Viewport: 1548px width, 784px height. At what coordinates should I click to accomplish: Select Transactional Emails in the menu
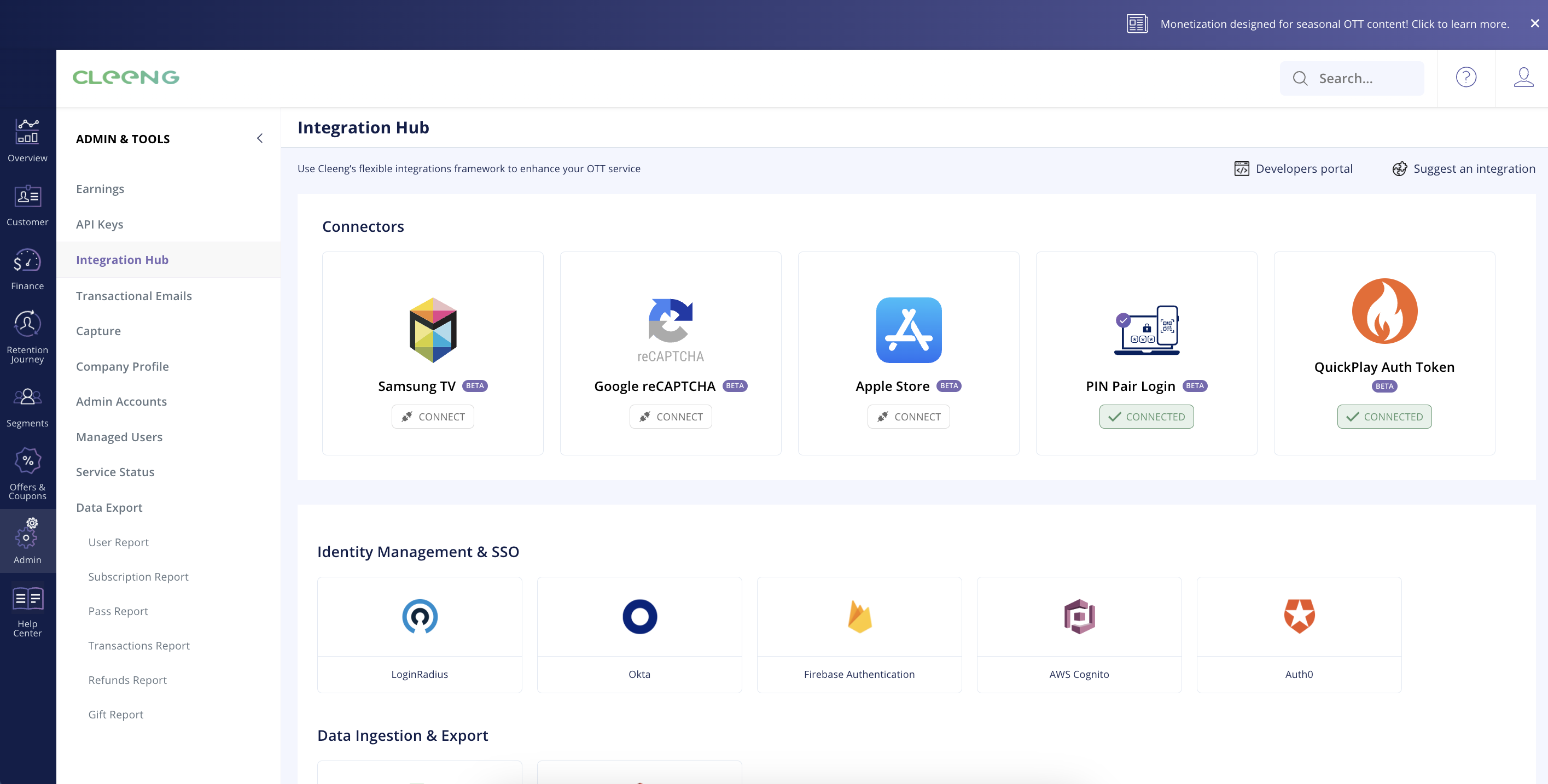pos(134,296)
